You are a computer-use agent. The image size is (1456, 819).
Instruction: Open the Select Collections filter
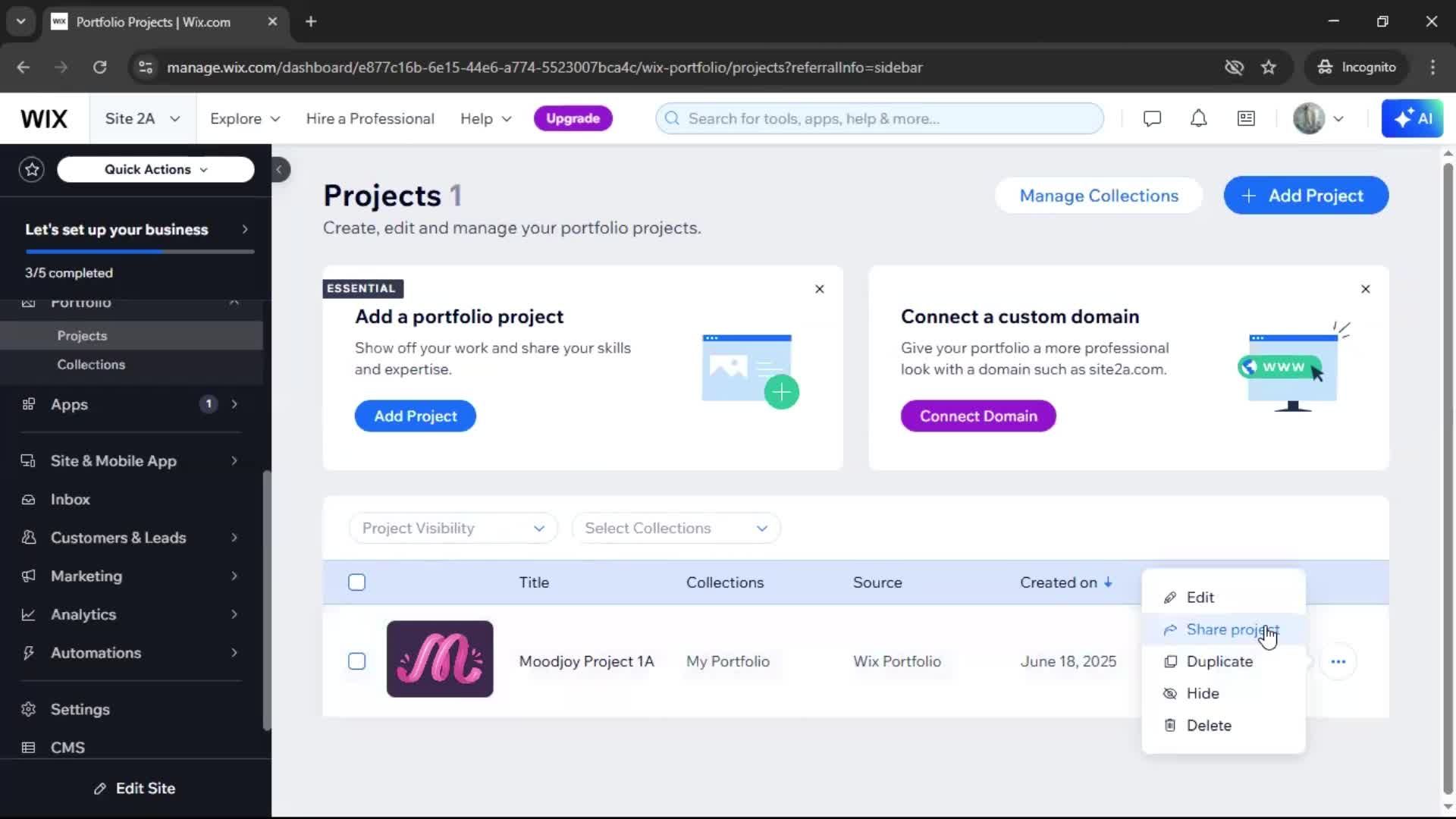676,528
